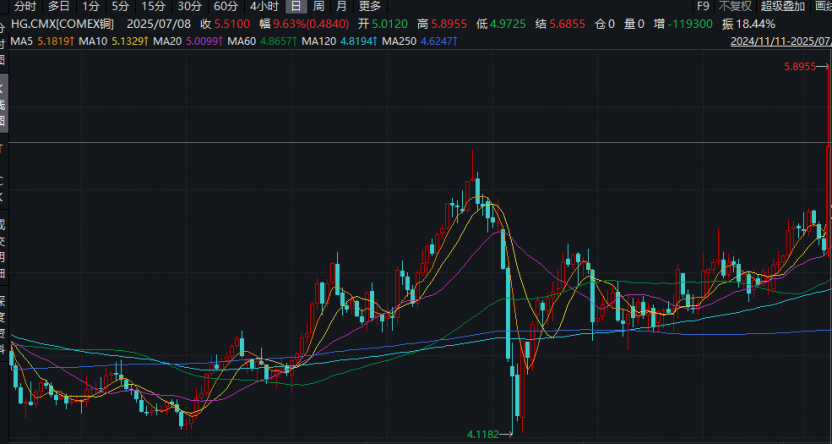Switch to 30分 candlesticks

190,6
